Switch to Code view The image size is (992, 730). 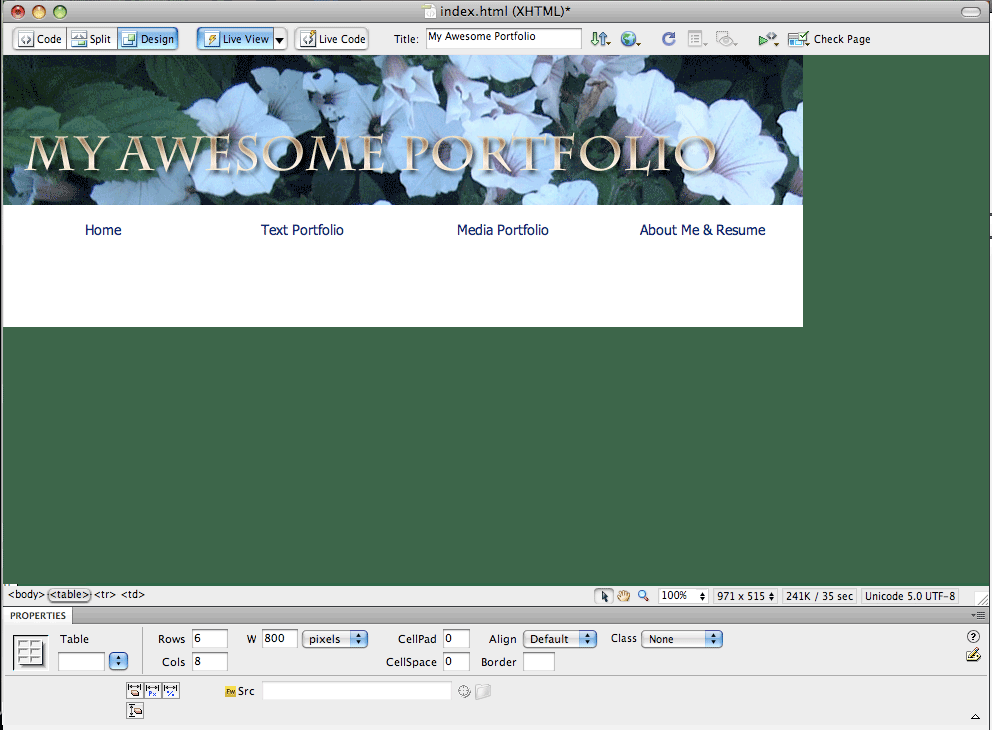[40, 39]
